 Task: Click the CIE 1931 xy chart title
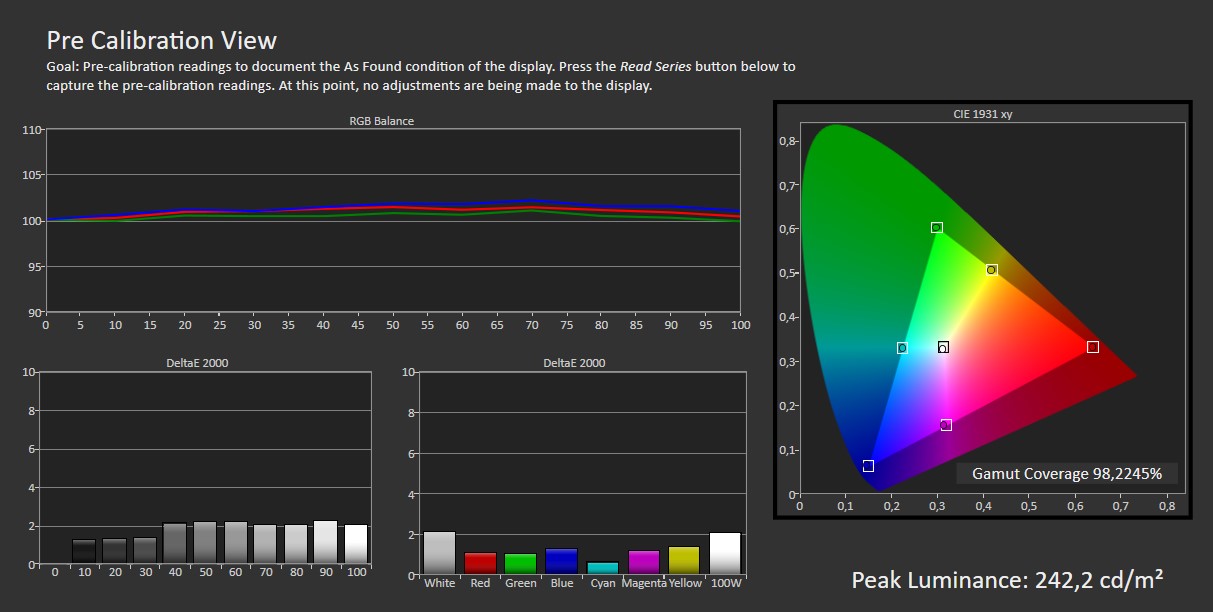[982, 114]
